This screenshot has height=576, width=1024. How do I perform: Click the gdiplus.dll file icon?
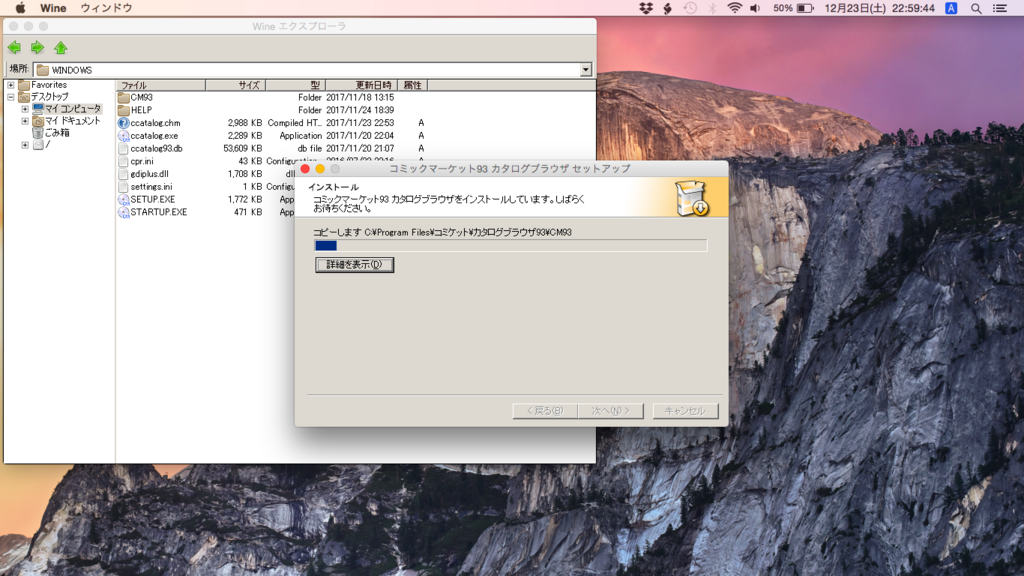[x=123, y=174]
